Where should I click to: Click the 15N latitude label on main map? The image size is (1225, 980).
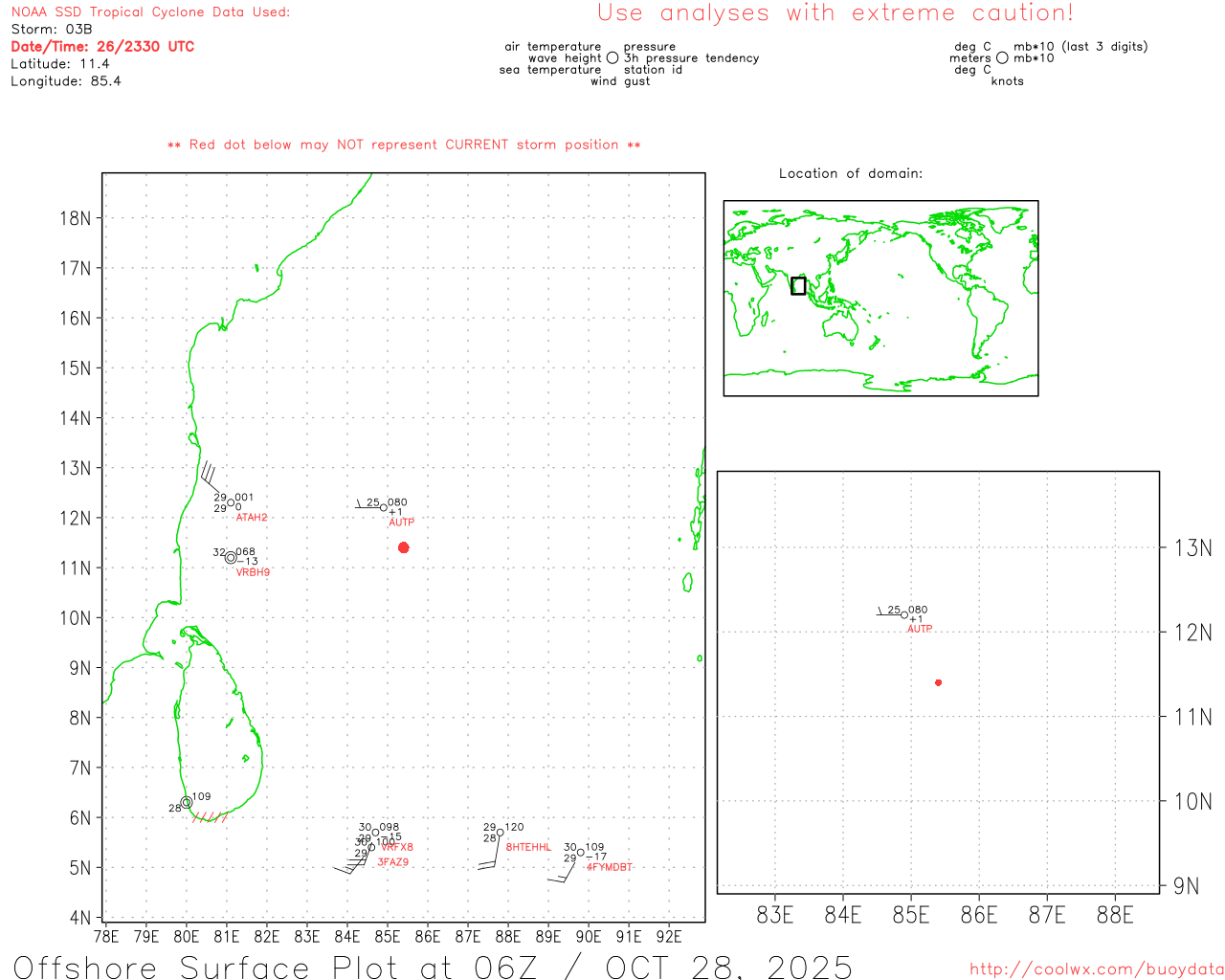click(76, 368)
